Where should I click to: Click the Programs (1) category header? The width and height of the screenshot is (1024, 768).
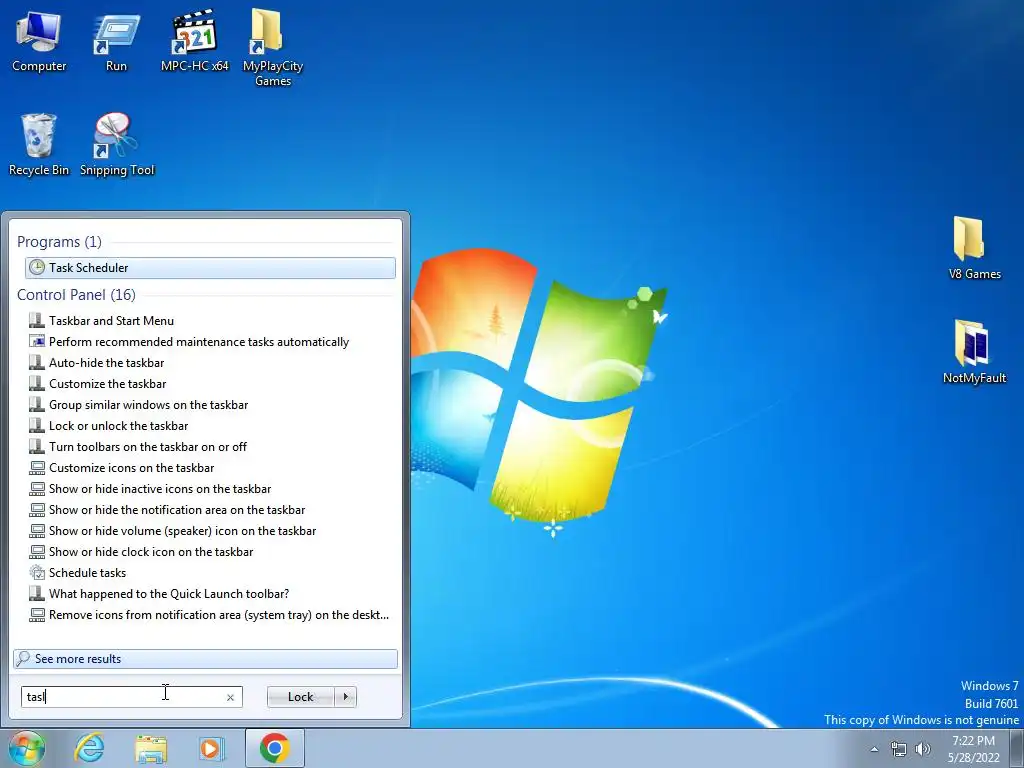point(59,242)
